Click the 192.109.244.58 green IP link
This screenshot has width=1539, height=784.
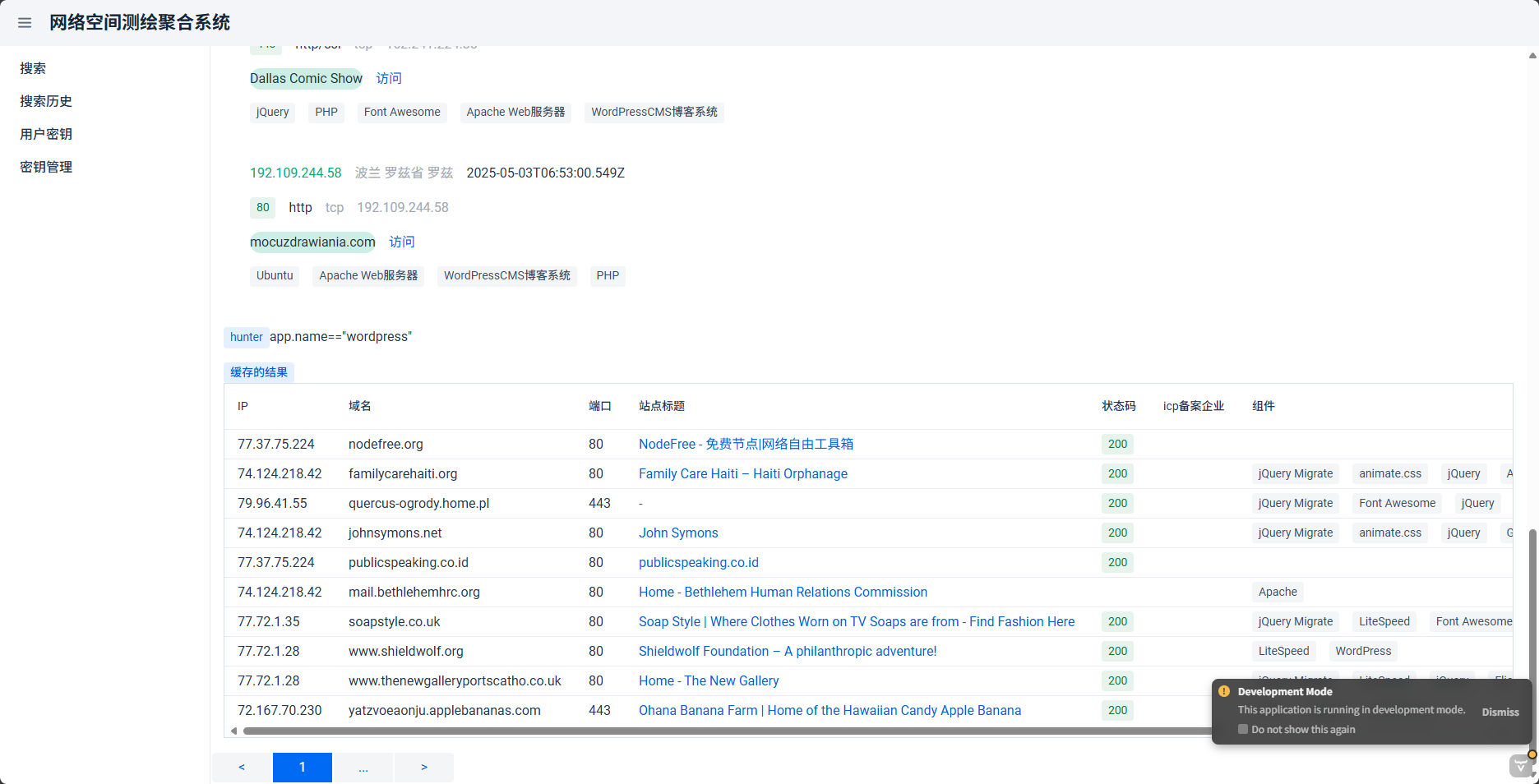295,173
